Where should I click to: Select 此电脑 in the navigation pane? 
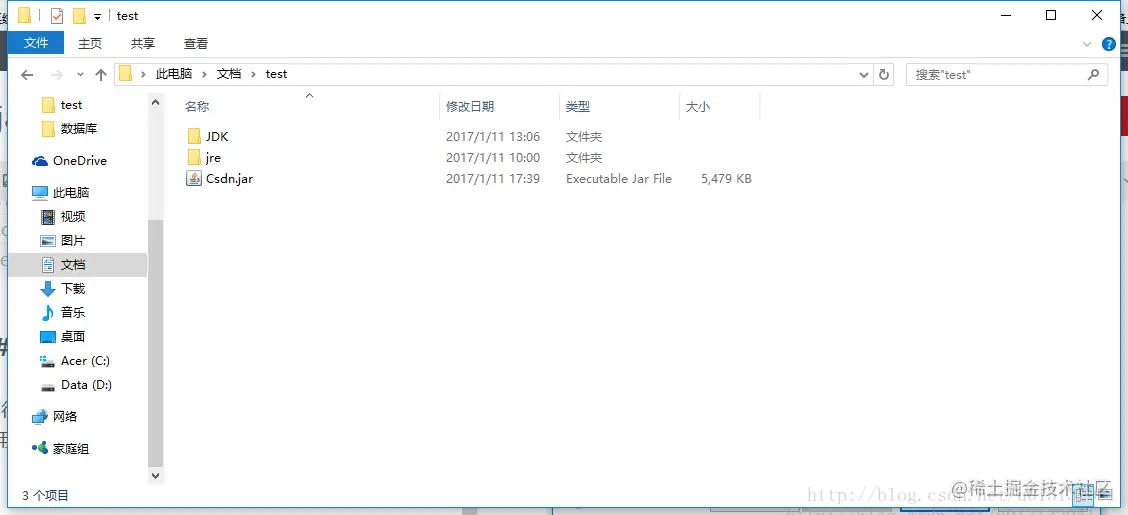tap(70, 193)
